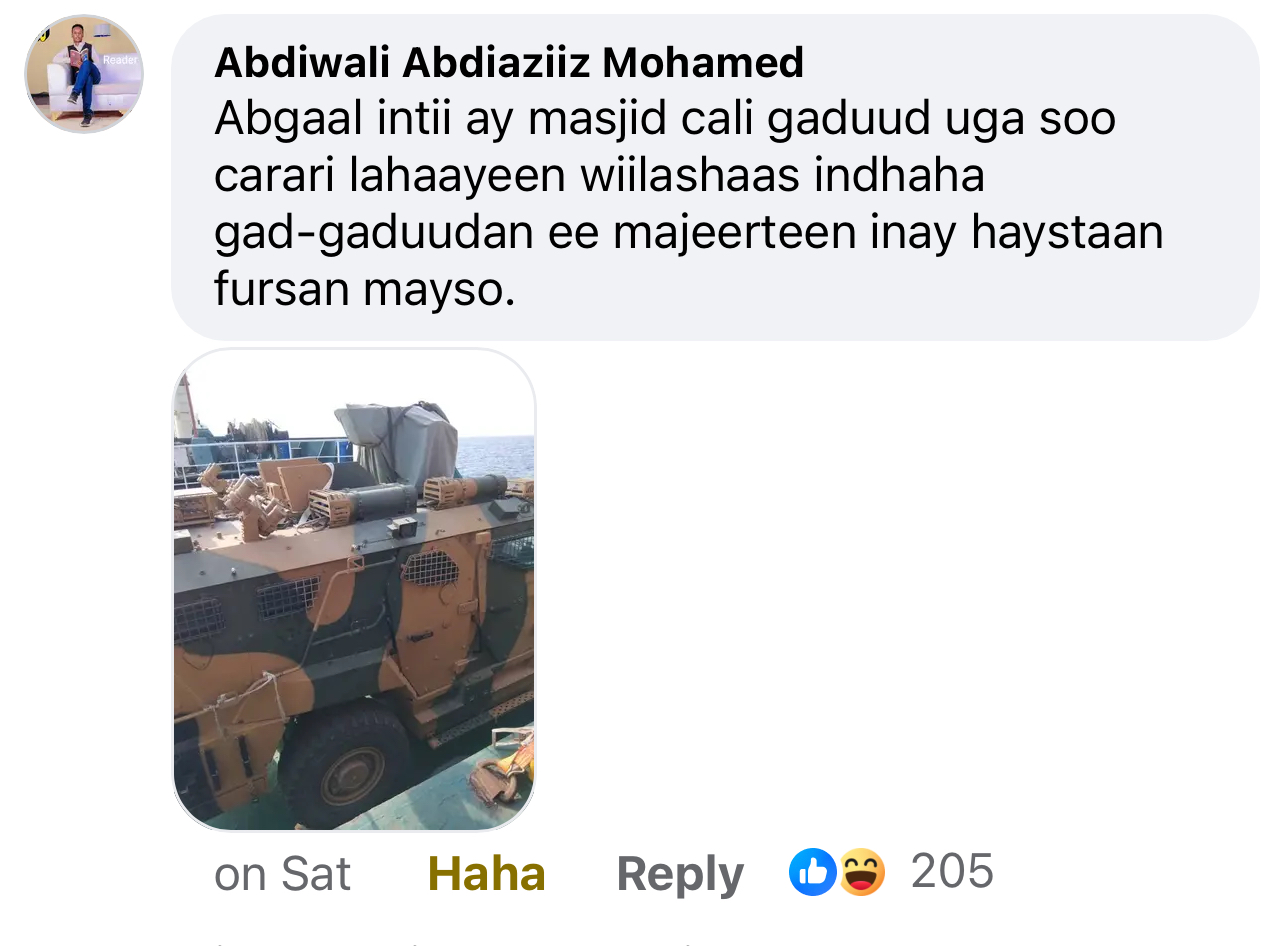1284x946 pixels.
Task: Toggle the Haha reaction on this comment
Action: pos(487,874)
